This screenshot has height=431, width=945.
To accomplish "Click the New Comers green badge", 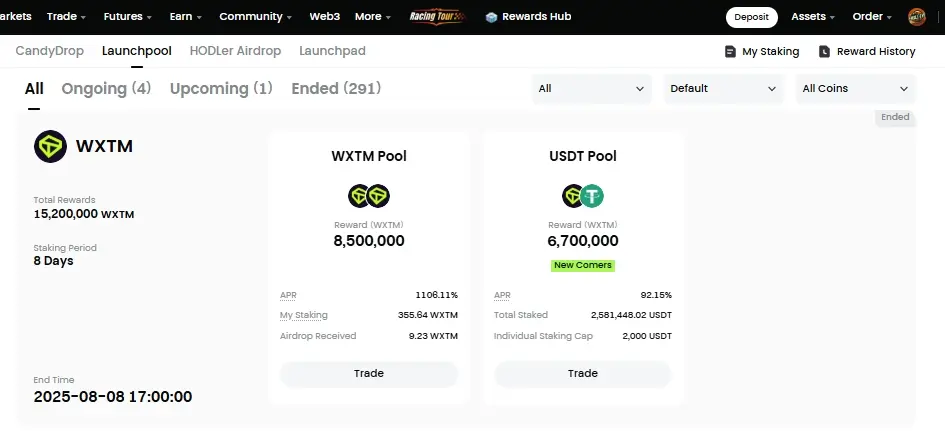I will pyautogui.click(x=583, y=265).
